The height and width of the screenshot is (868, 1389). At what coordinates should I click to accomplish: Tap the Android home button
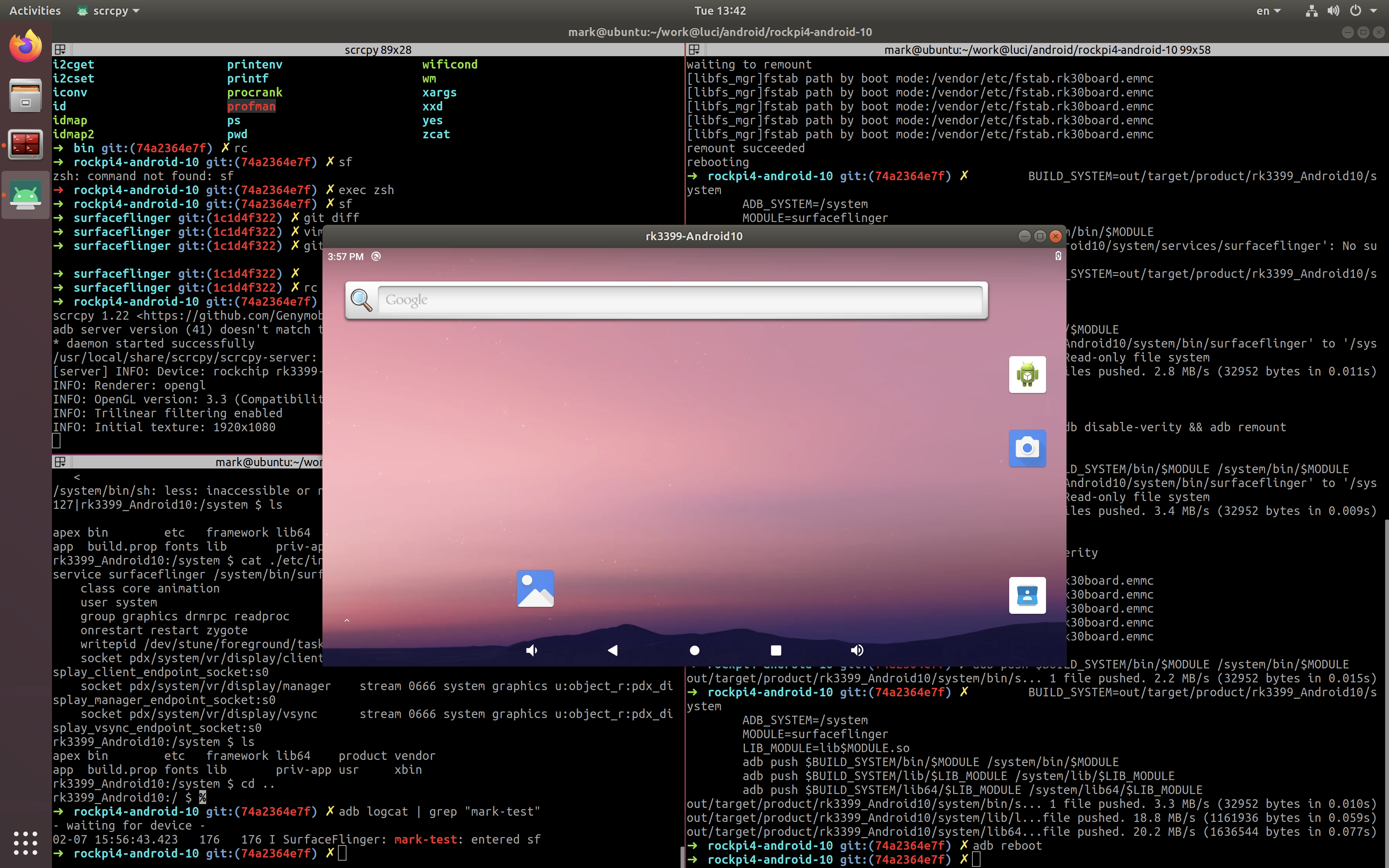pyautogui.click(x=694, y=650)
